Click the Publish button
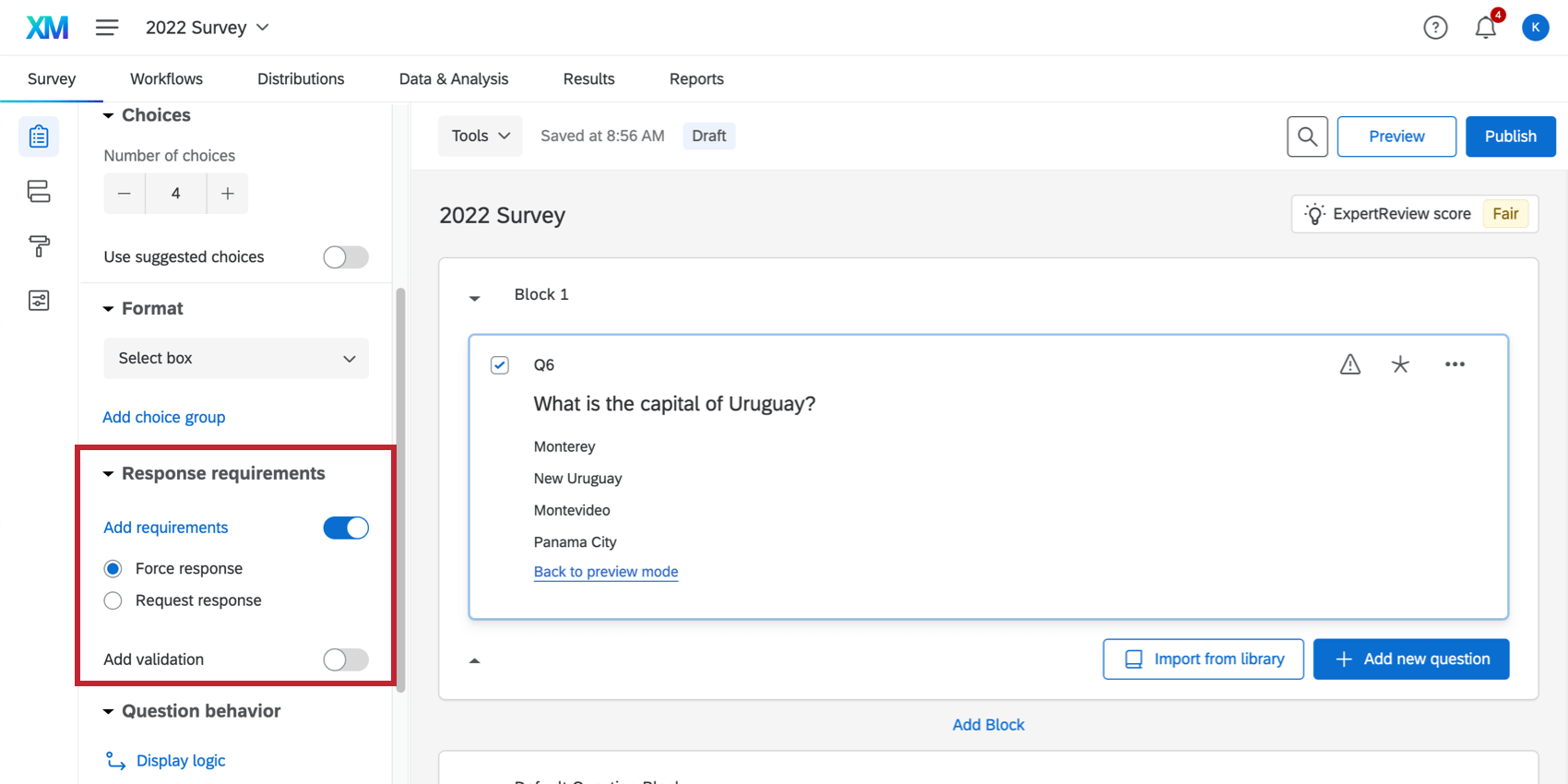The image size is (1568, 784). coord(1510,137)
